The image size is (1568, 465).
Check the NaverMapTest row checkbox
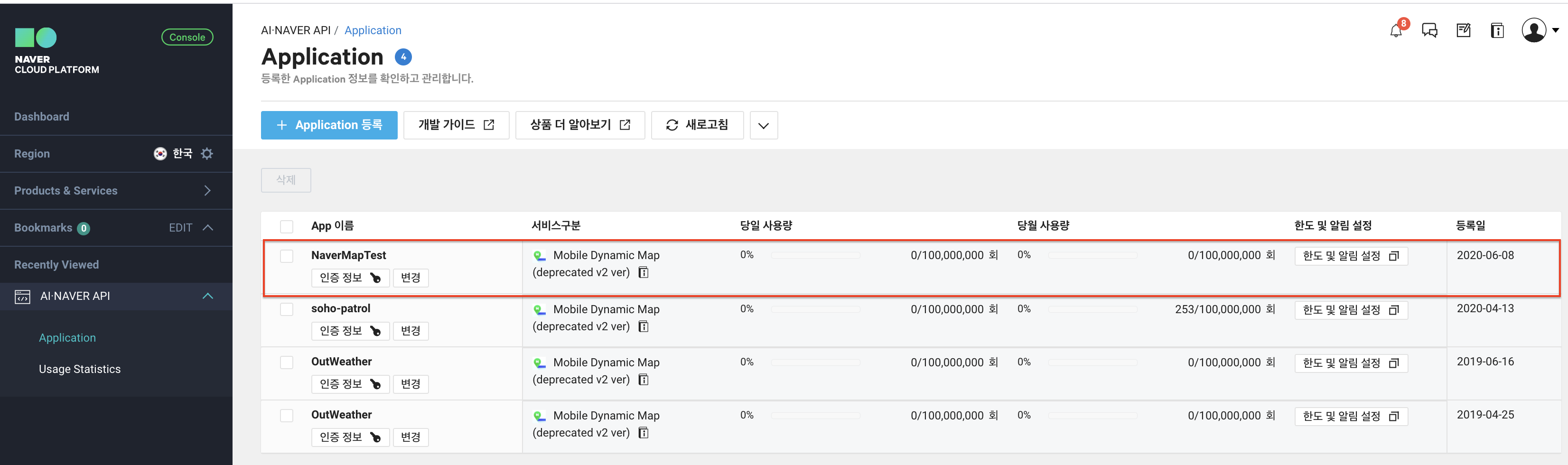(287, 256)
